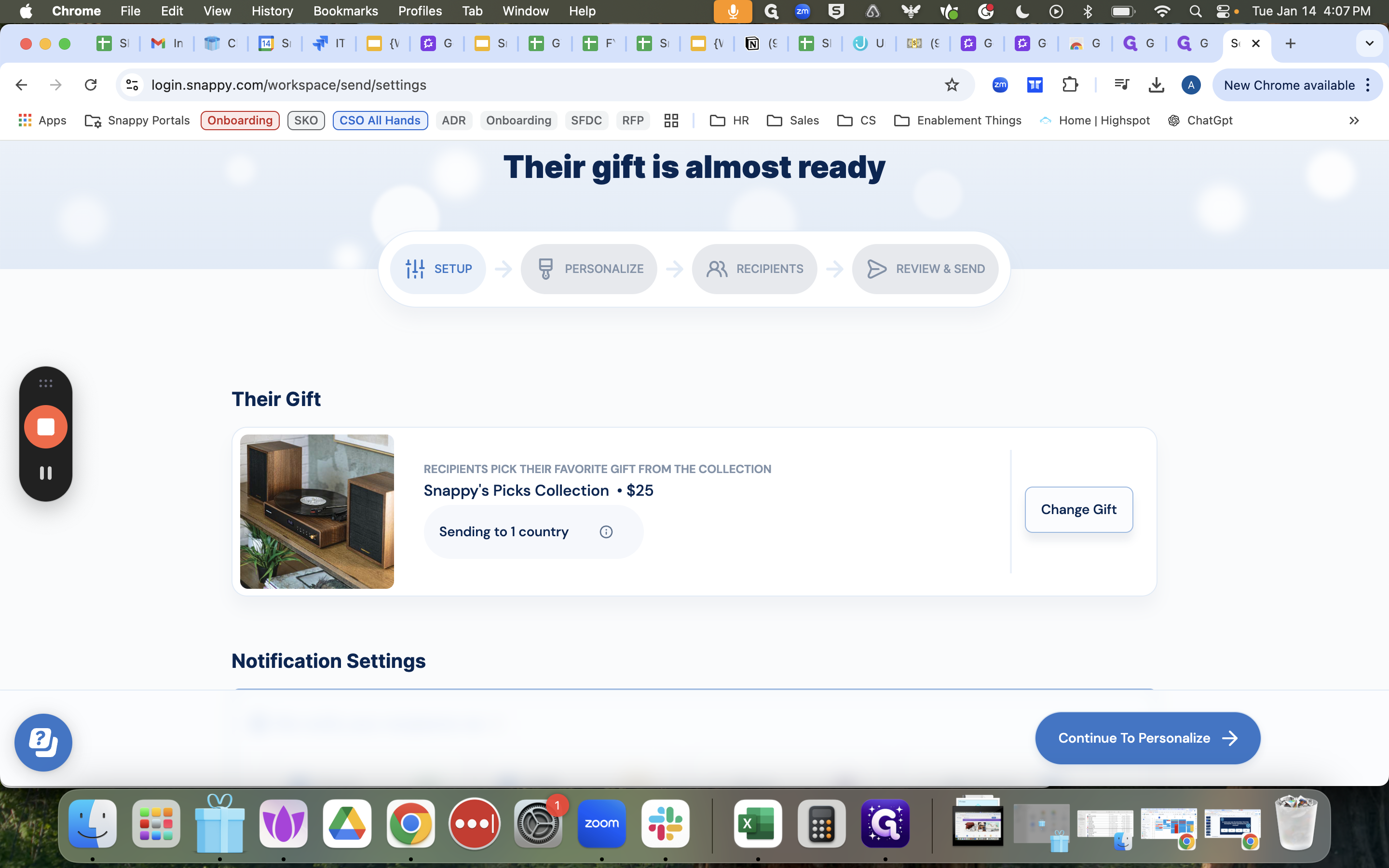The image size is (1389, 868).
Task: Jump to Review & Send step
Action: point(925,269)
